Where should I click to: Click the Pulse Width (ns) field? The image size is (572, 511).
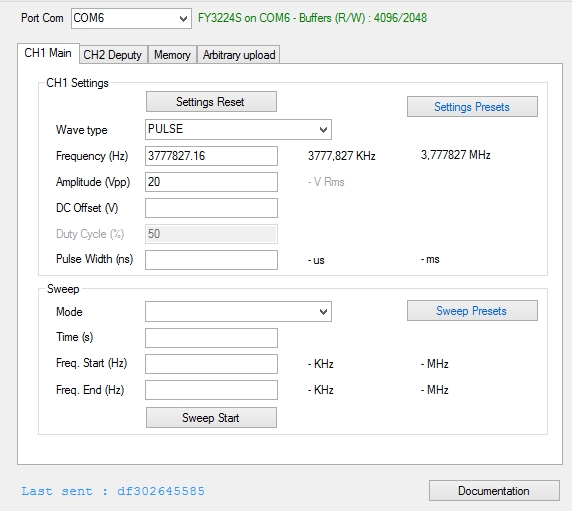coord(211,260)
